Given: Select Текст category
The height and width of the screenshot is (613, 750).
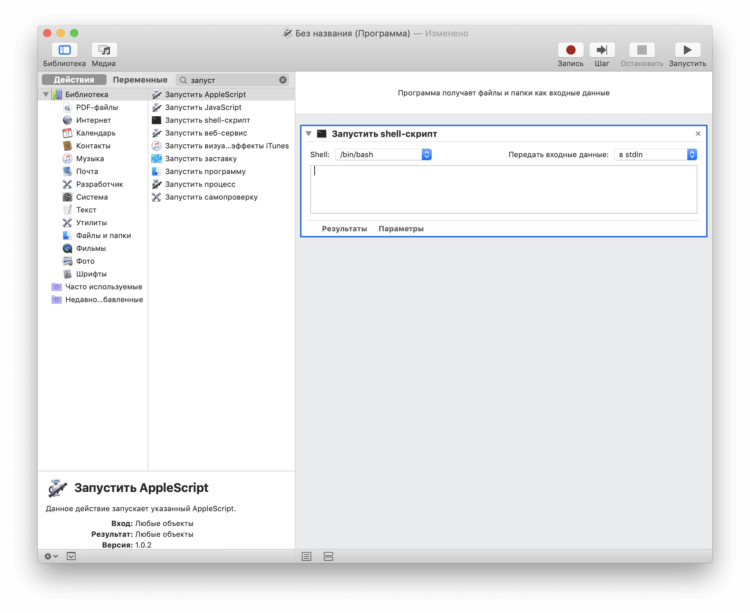Looking at the screenshot, I should [x=86, y=210].
